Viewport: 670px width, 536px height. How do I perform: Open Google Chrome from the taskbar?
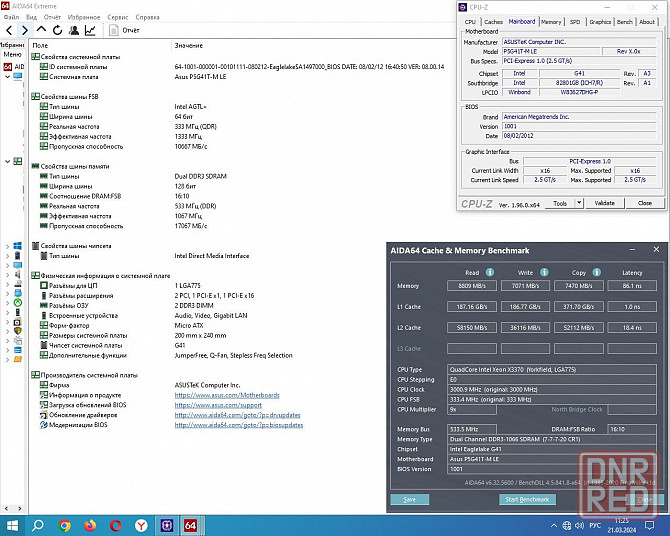pyautogui.click(x=65, y=525)
